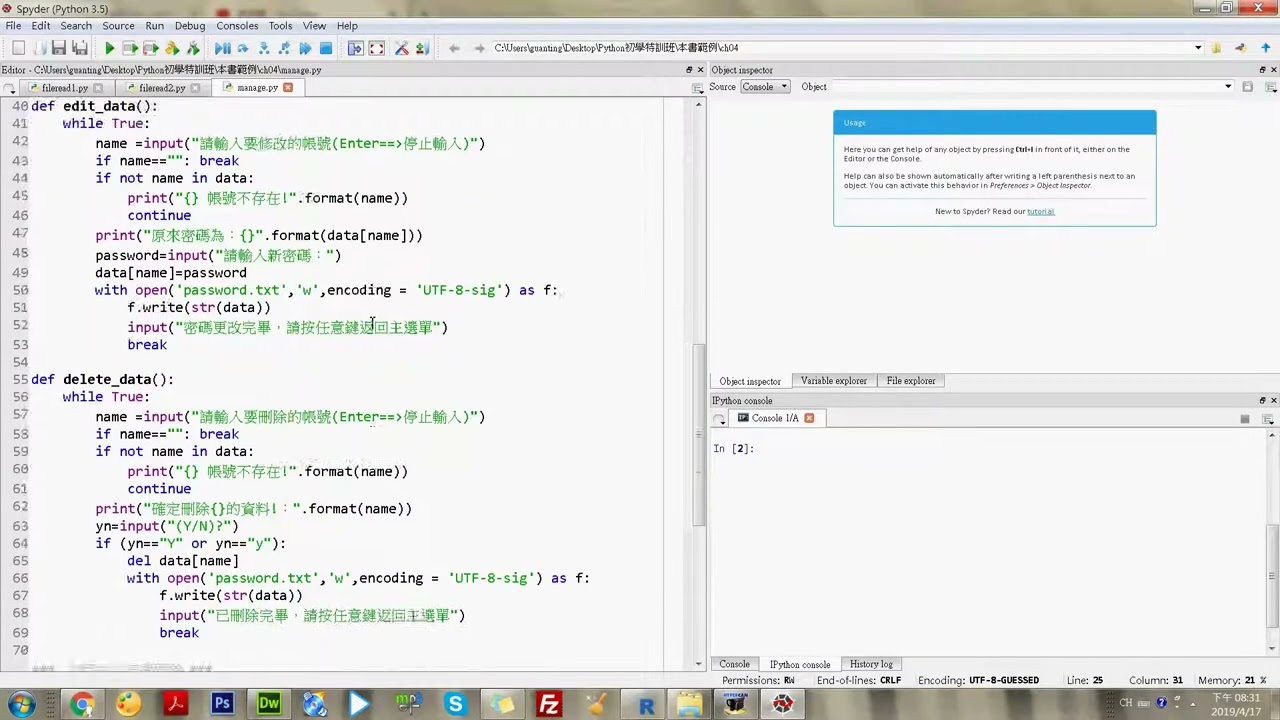
Task: Click in the Object input field
Action: coord(1026,87)
